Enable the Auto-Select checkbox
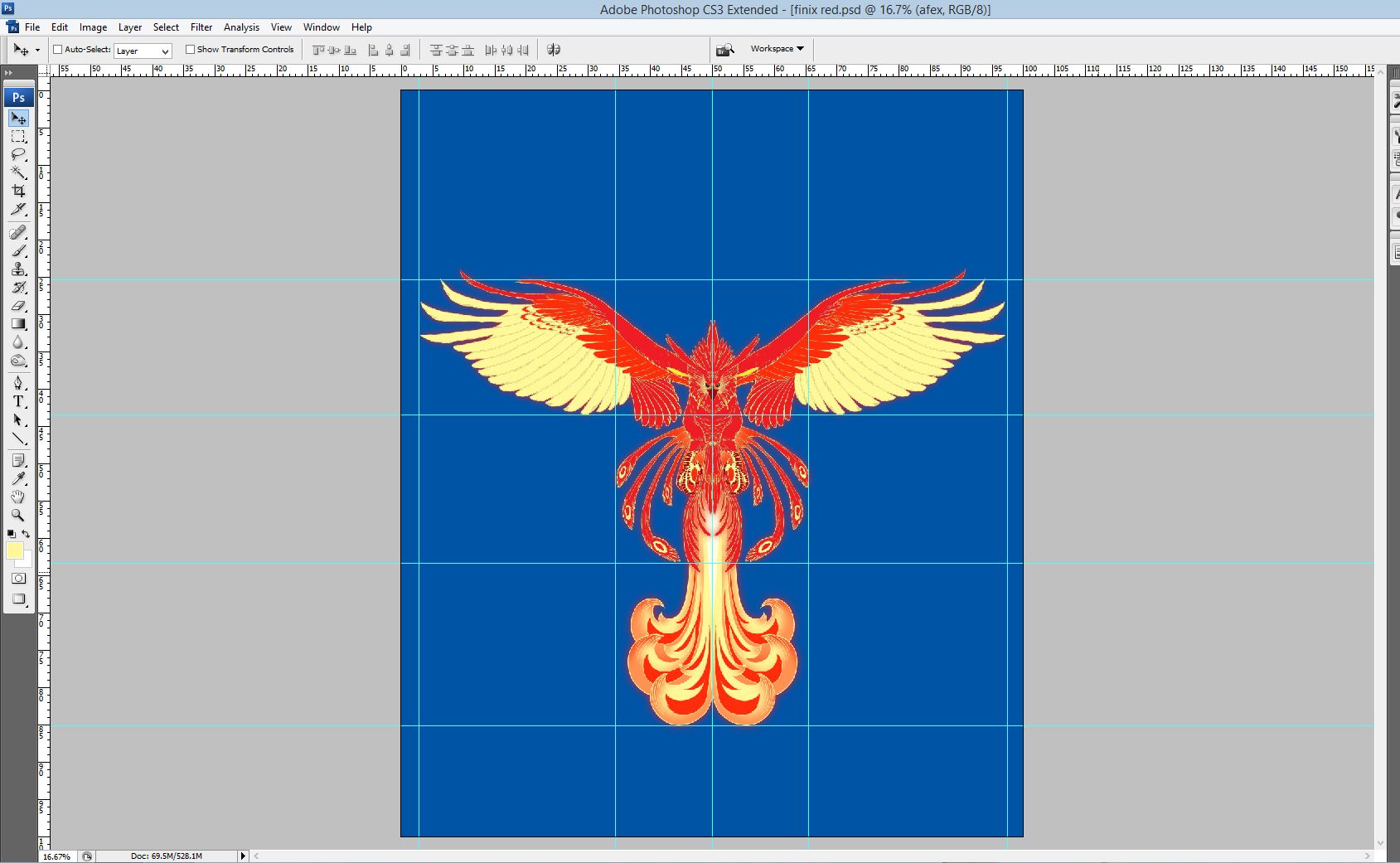The height and width of the screenshot is (863, 1400). (58, 50)
